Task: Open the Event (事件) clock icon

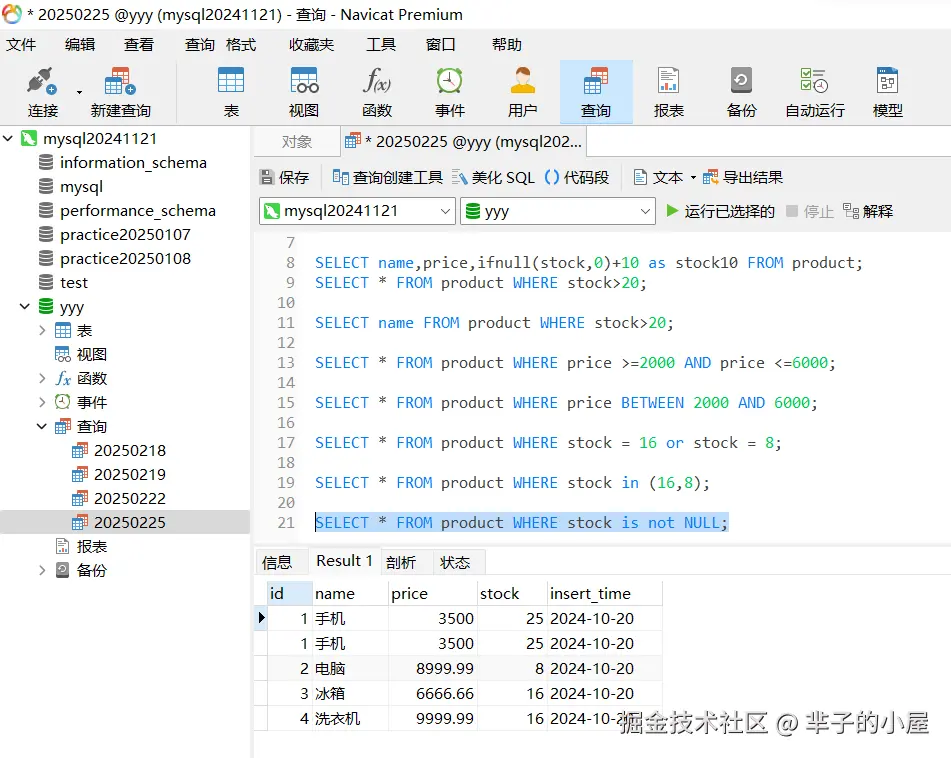Action: pyautogui.click(x=449, y=81)
